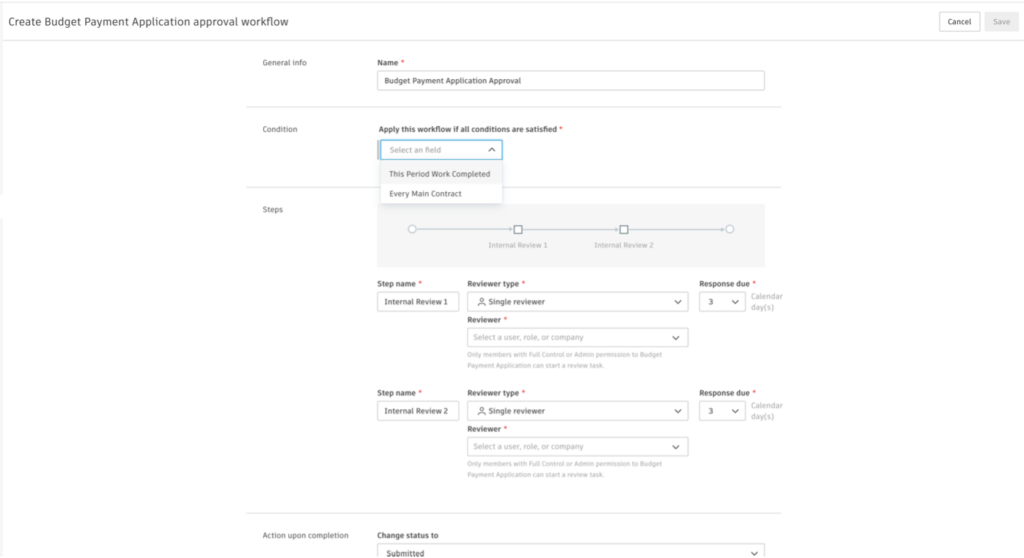Click the 'Action upon completion' label
The image size is (1024, 558).
coord(305,535)
